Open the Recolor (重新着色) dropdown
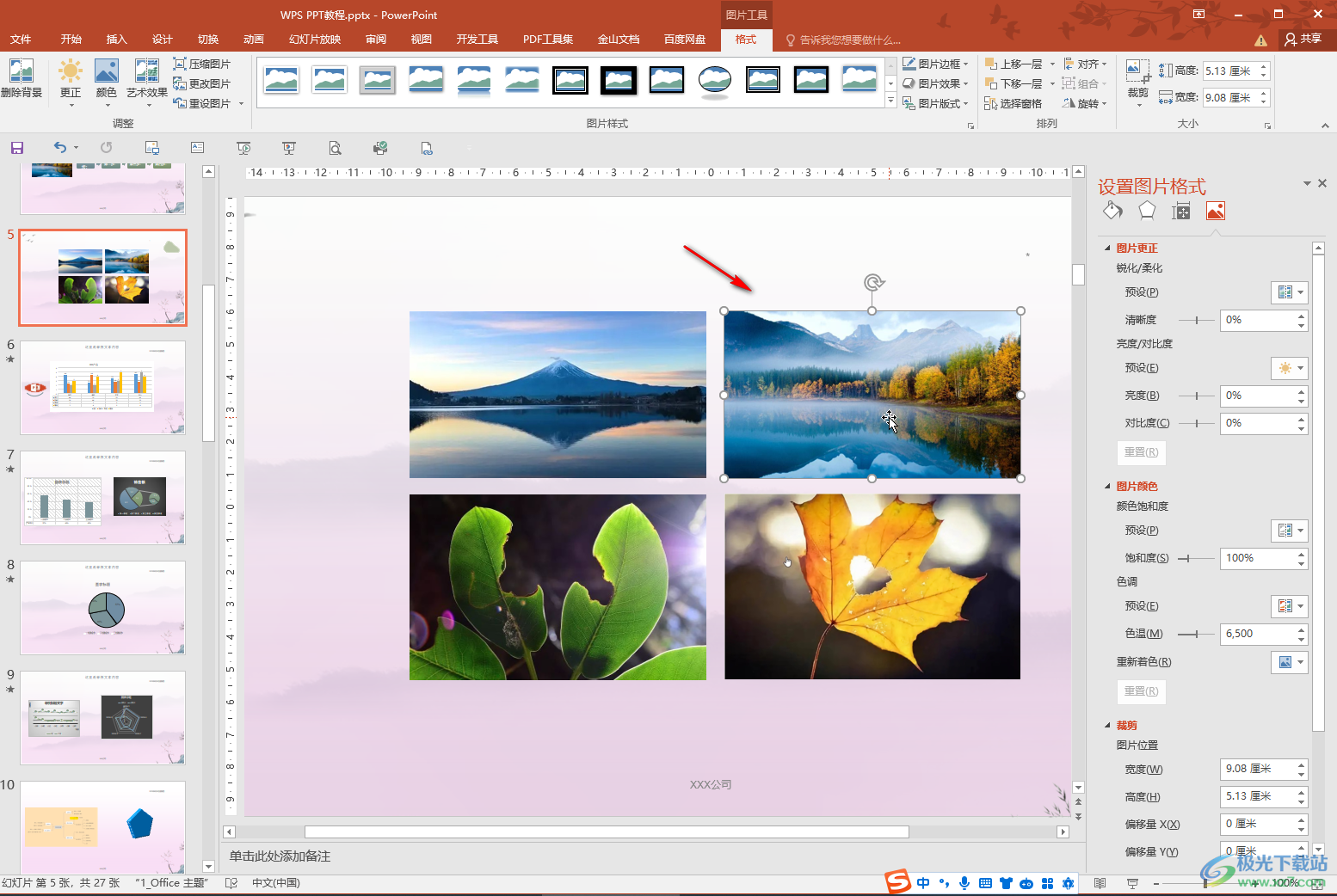This screenshot has width=1337, height=896. (x=1290, y=662)
